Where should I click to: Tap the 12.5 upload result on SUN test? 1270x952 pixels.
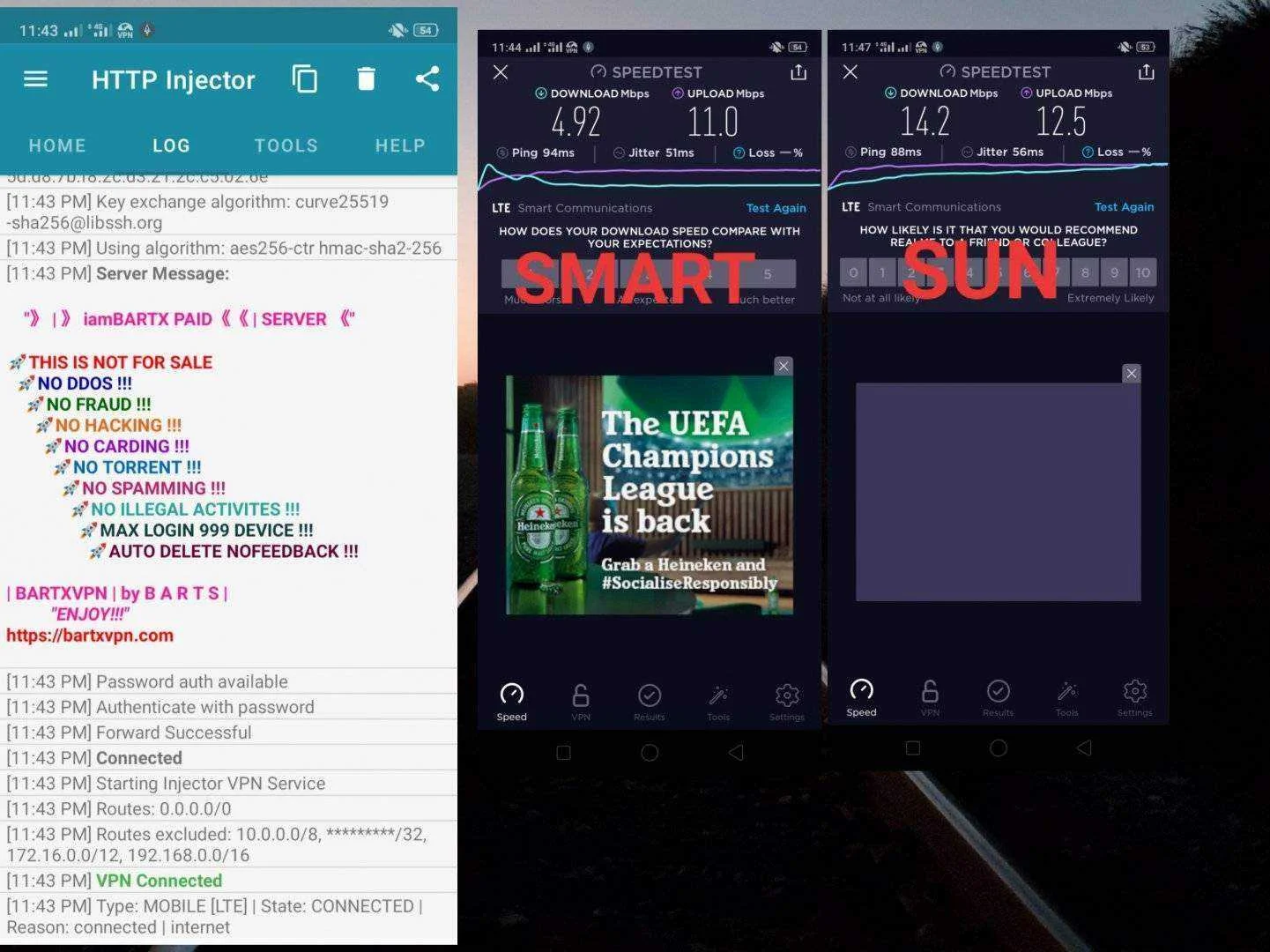coord(1061,121)
